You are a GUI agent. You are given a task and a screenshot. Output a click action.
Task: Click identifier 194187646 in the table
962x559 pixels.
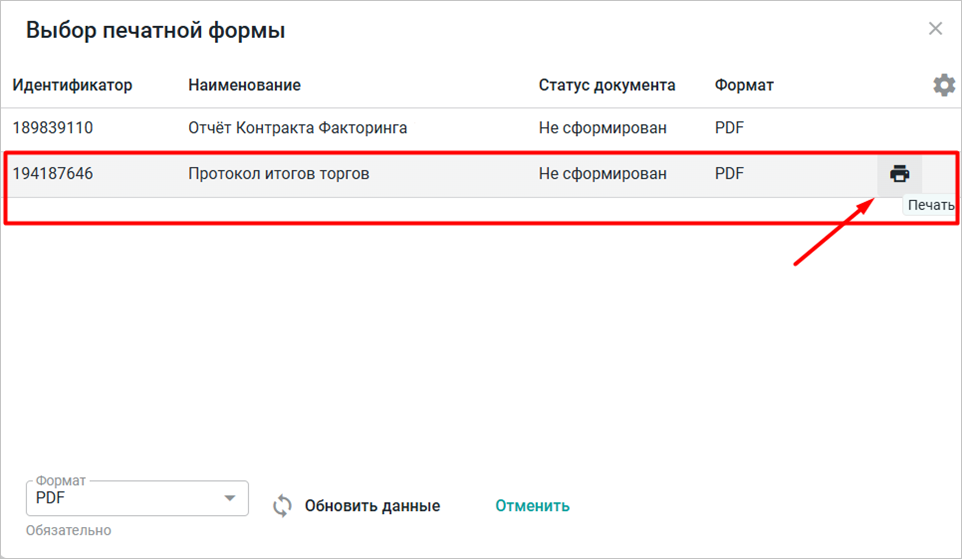pos(52,174)
